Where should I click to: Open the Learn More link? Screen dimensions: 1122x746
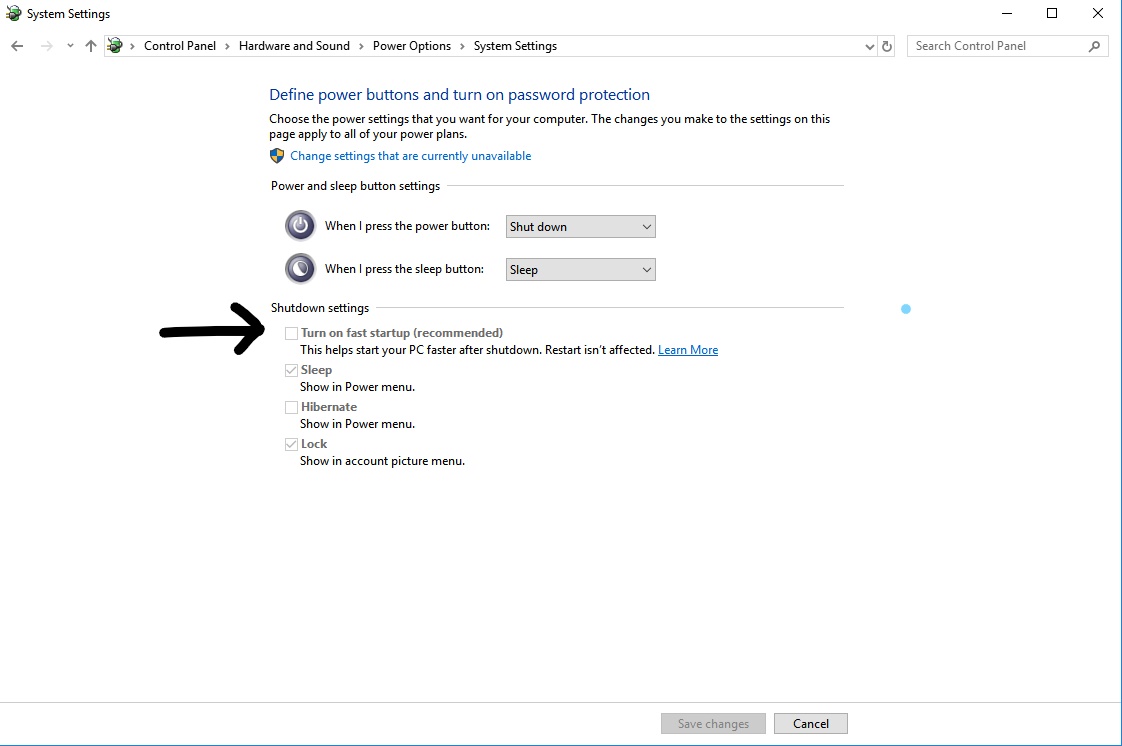(x=688, y=350)
